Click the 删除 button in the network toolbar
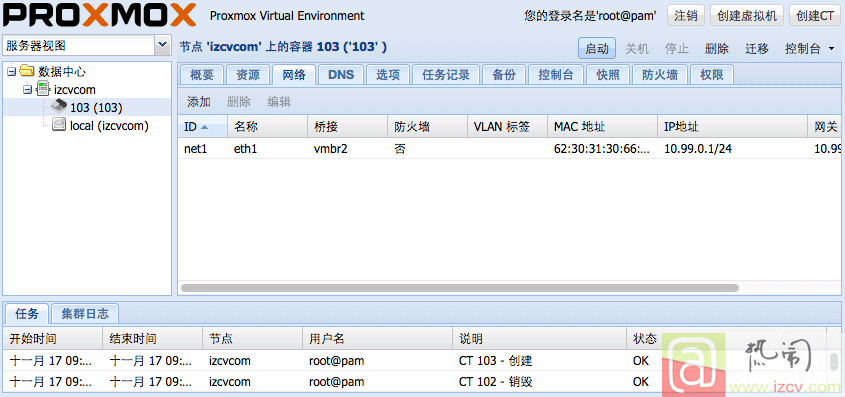Screen dimensions: 845x397 [x=239, y=101]
